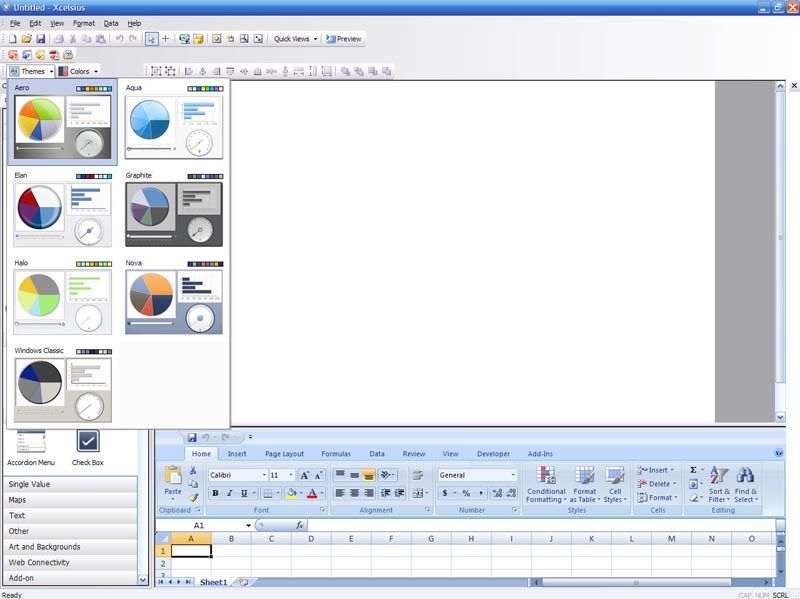Click the Preview button
Viewport: 800px width, 599px height.
[x=343, y=39]
